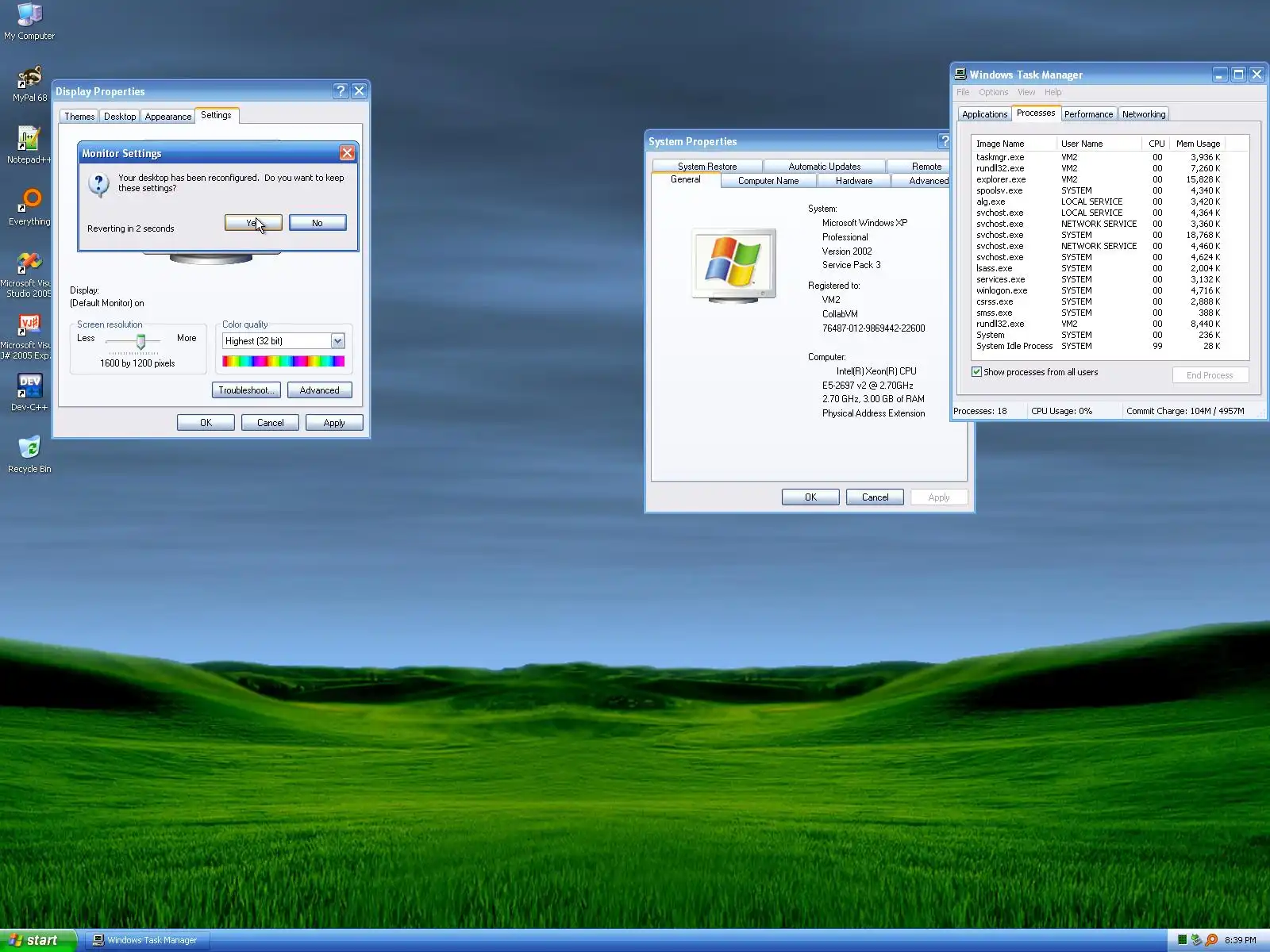Select the Processes tab in Task Manager

1036,113
